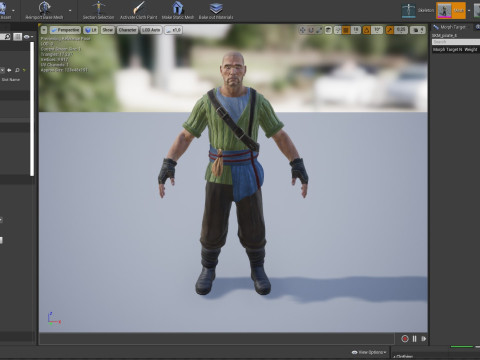The width and height of the screenshot is (480, 360).
Task: Toggle surface snapping icon
Action: click(x=337, y=30)
